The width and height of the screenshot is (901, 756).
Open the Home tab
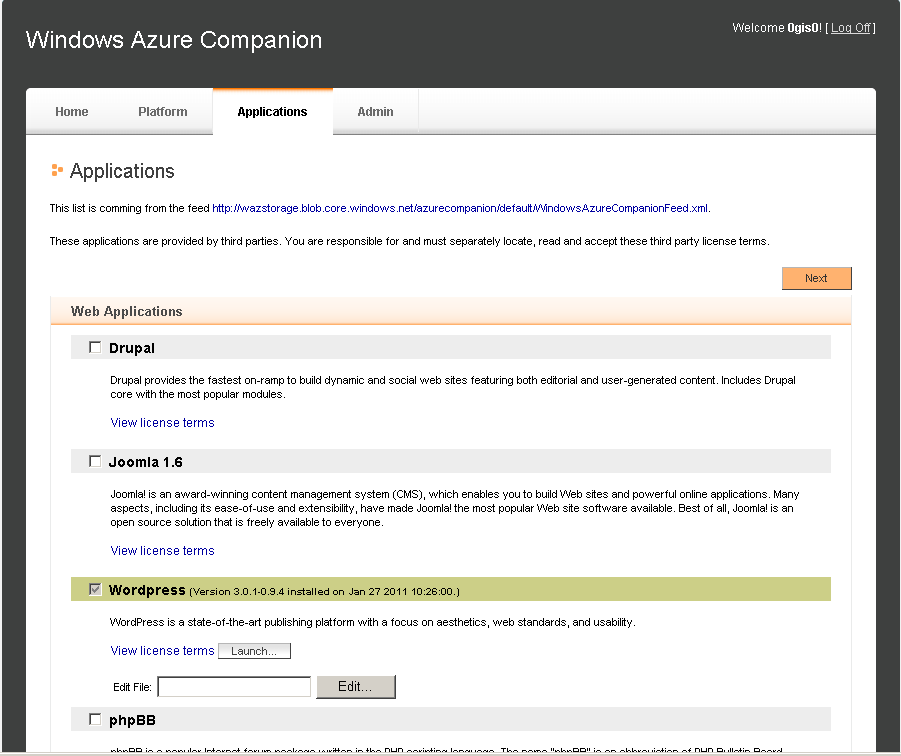[x=72, y=111]
